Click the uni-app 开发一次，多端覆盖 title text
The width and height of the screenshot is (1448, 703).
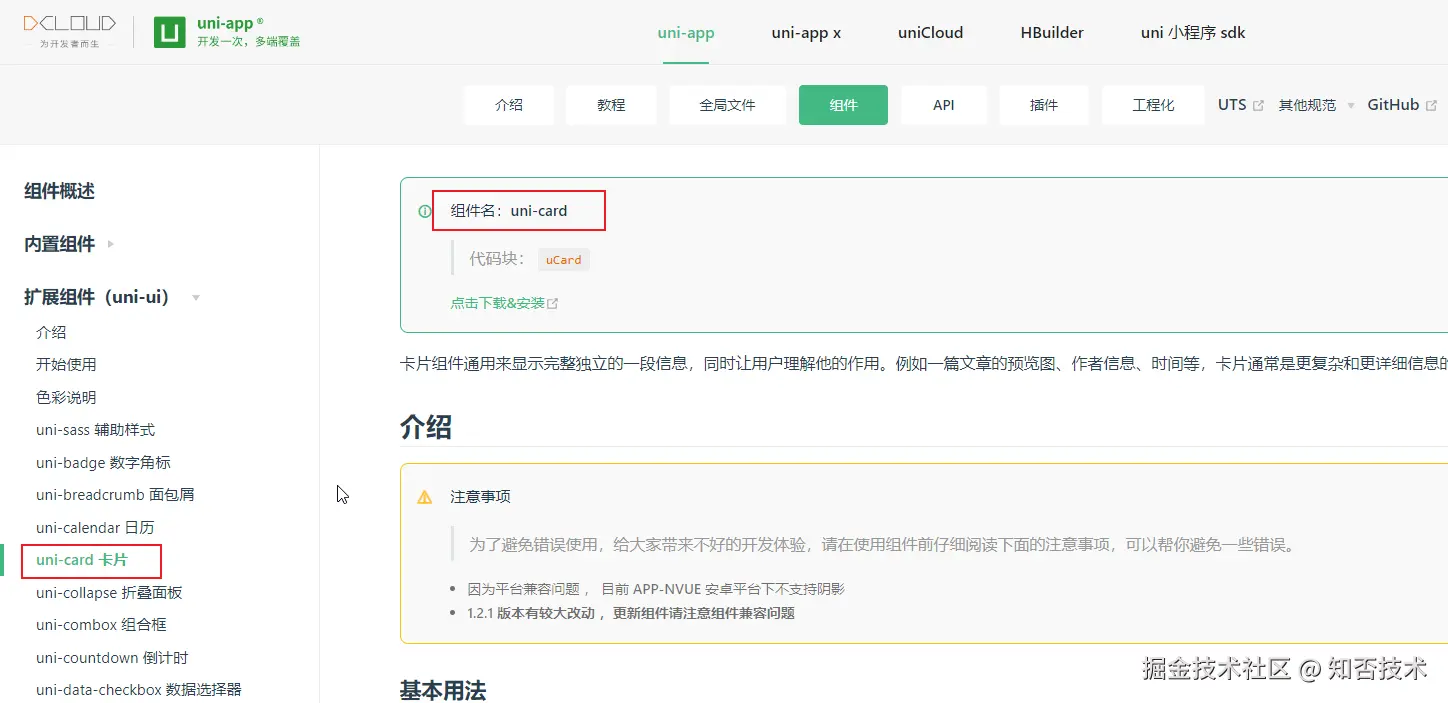click(x=248, y=32)
